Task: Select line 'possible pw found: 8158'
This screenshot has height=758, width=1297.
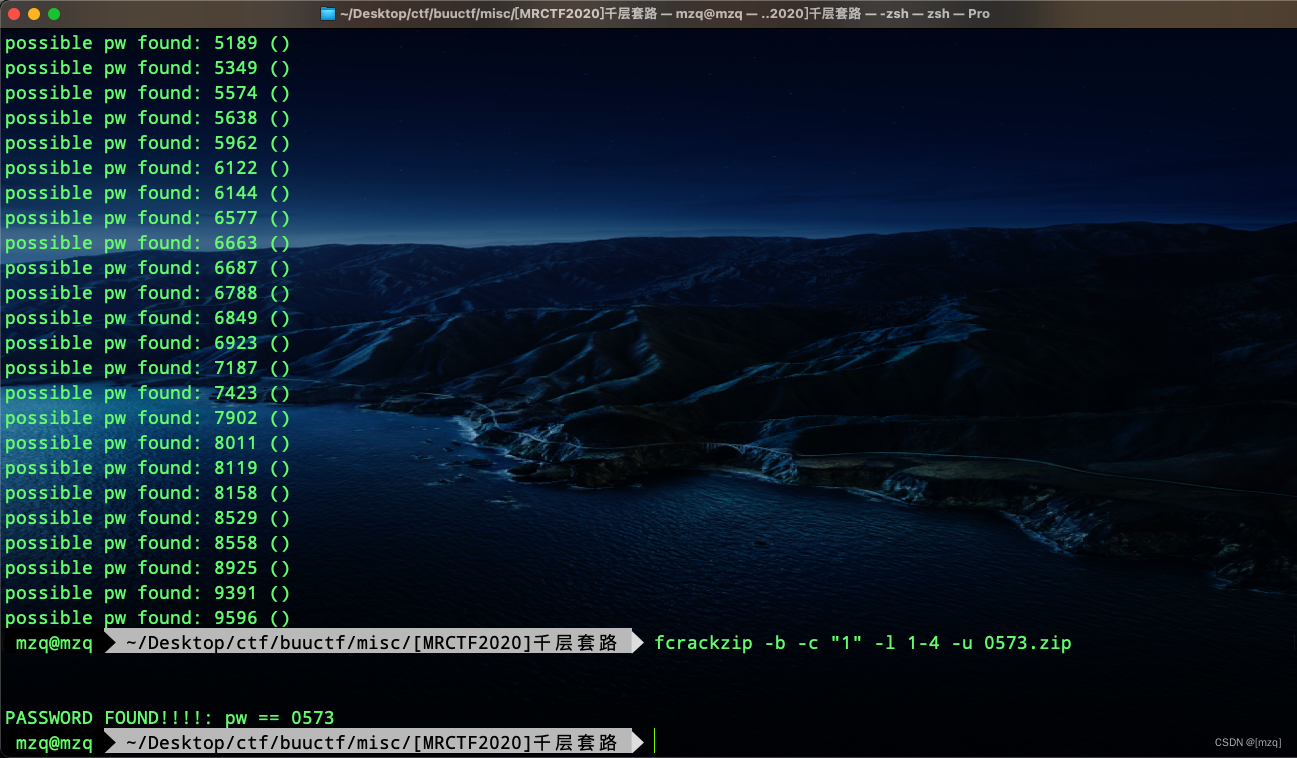Action: (x=148, y=493)
